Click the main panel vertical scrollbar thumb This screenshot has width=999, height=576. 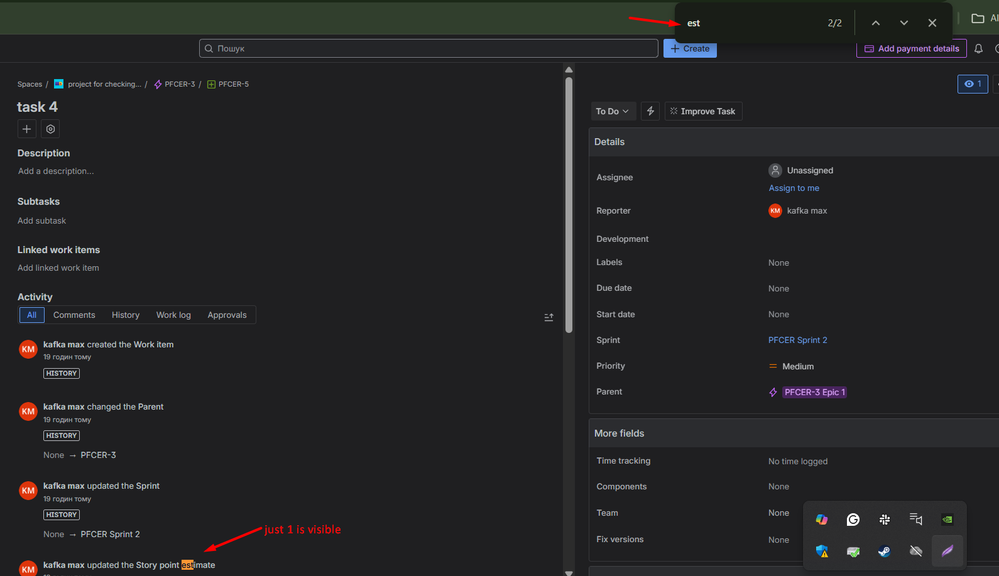pyautogui.click(x=569, y=205)
